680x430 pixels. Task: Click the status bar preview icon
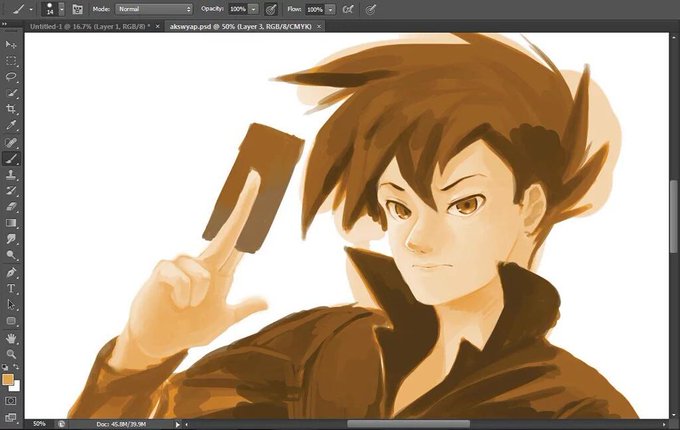(x=62, y=424)
